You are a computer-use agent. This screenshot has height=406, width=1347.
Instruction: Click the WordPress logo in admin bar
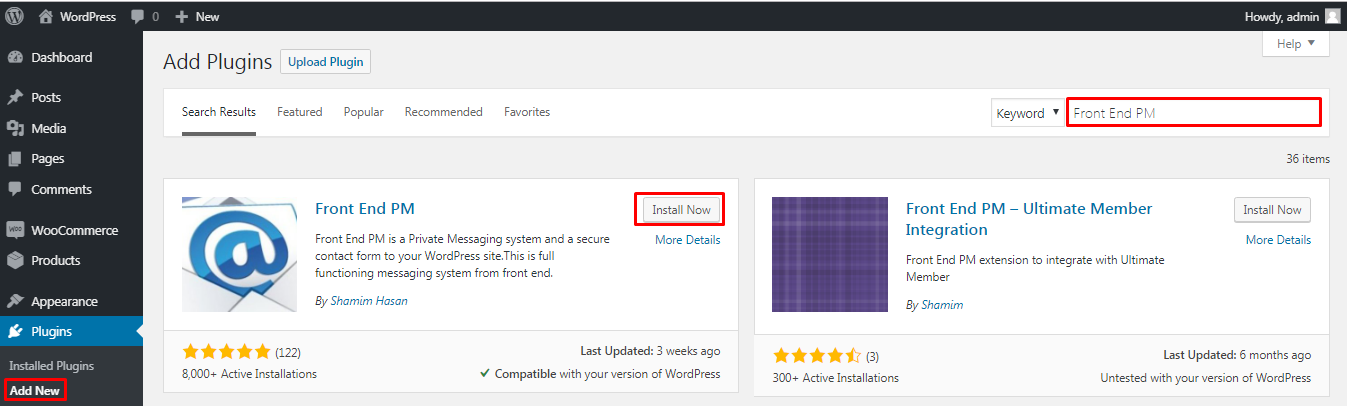15,16
